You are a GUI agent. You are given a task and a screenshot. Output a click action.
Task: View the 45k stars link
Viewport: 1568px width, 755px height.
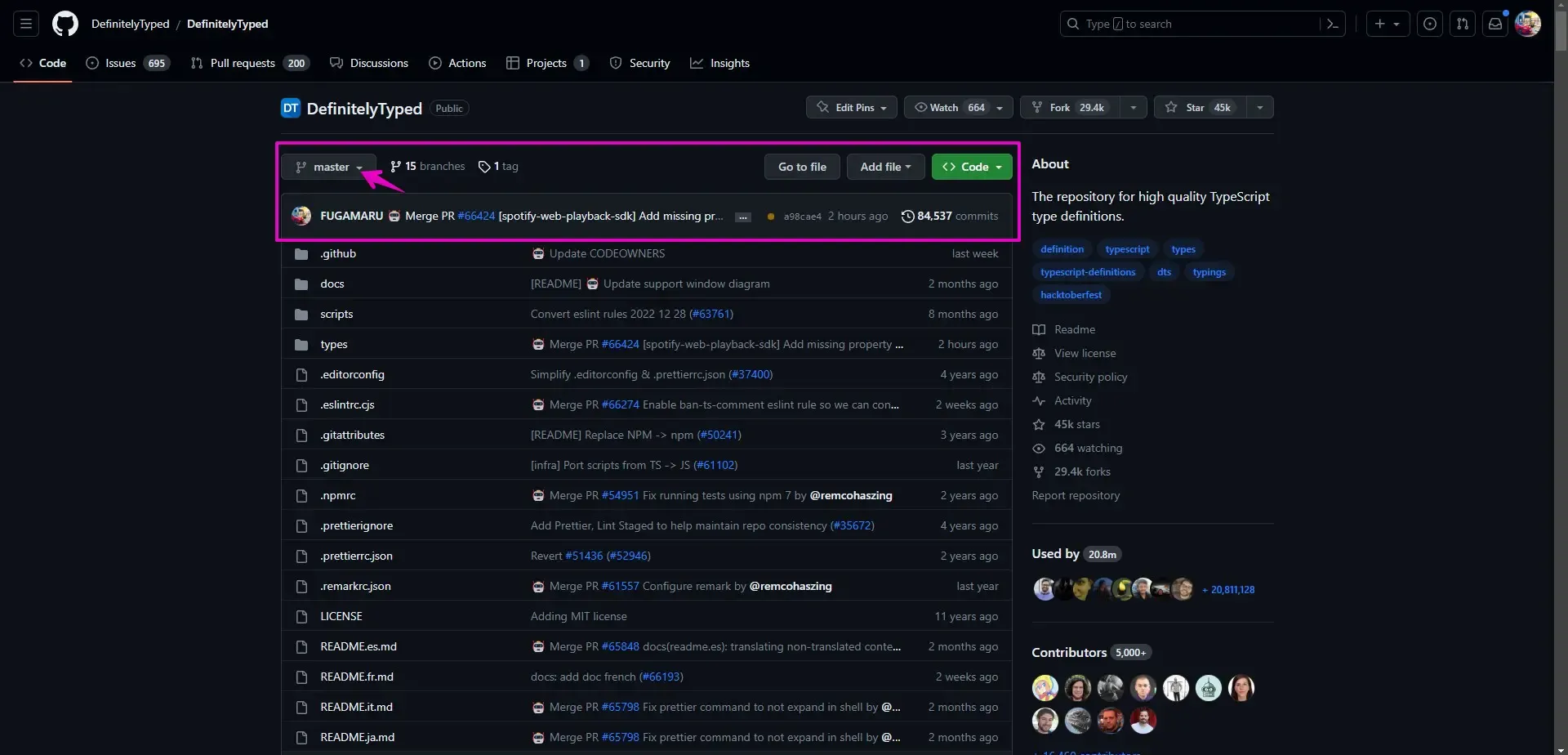click(x=1066, y=424)
